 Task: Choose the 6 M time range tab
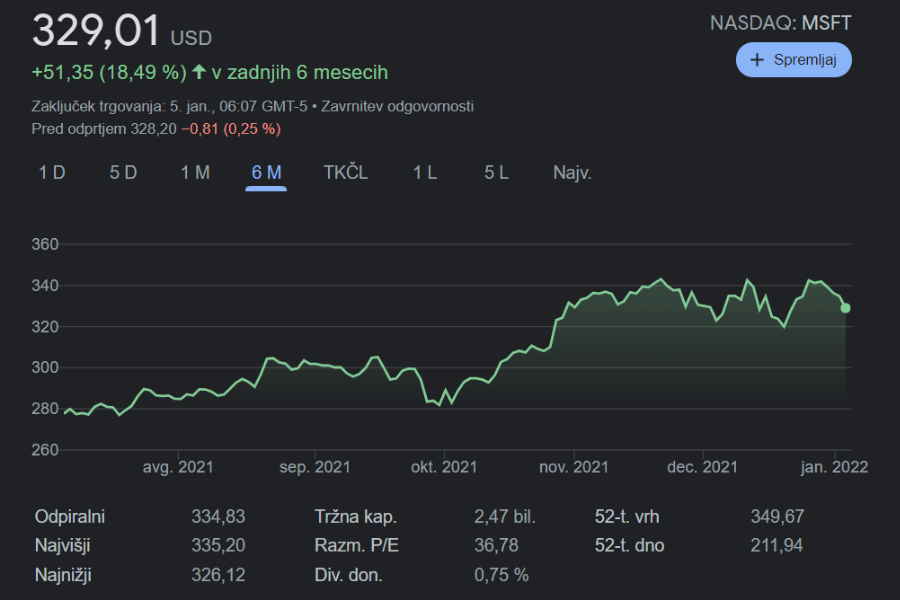coord(266,173)
